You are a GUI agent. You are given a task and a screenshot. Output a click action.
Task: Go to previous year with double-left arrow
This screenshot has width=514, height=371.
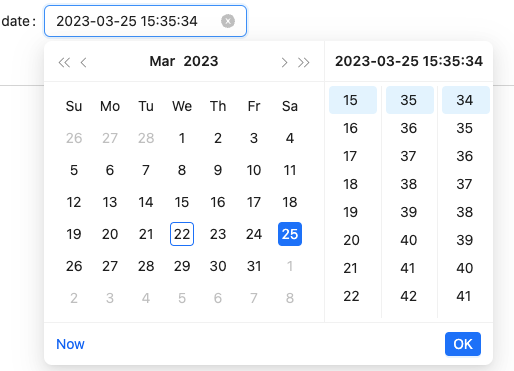point(64,62)
